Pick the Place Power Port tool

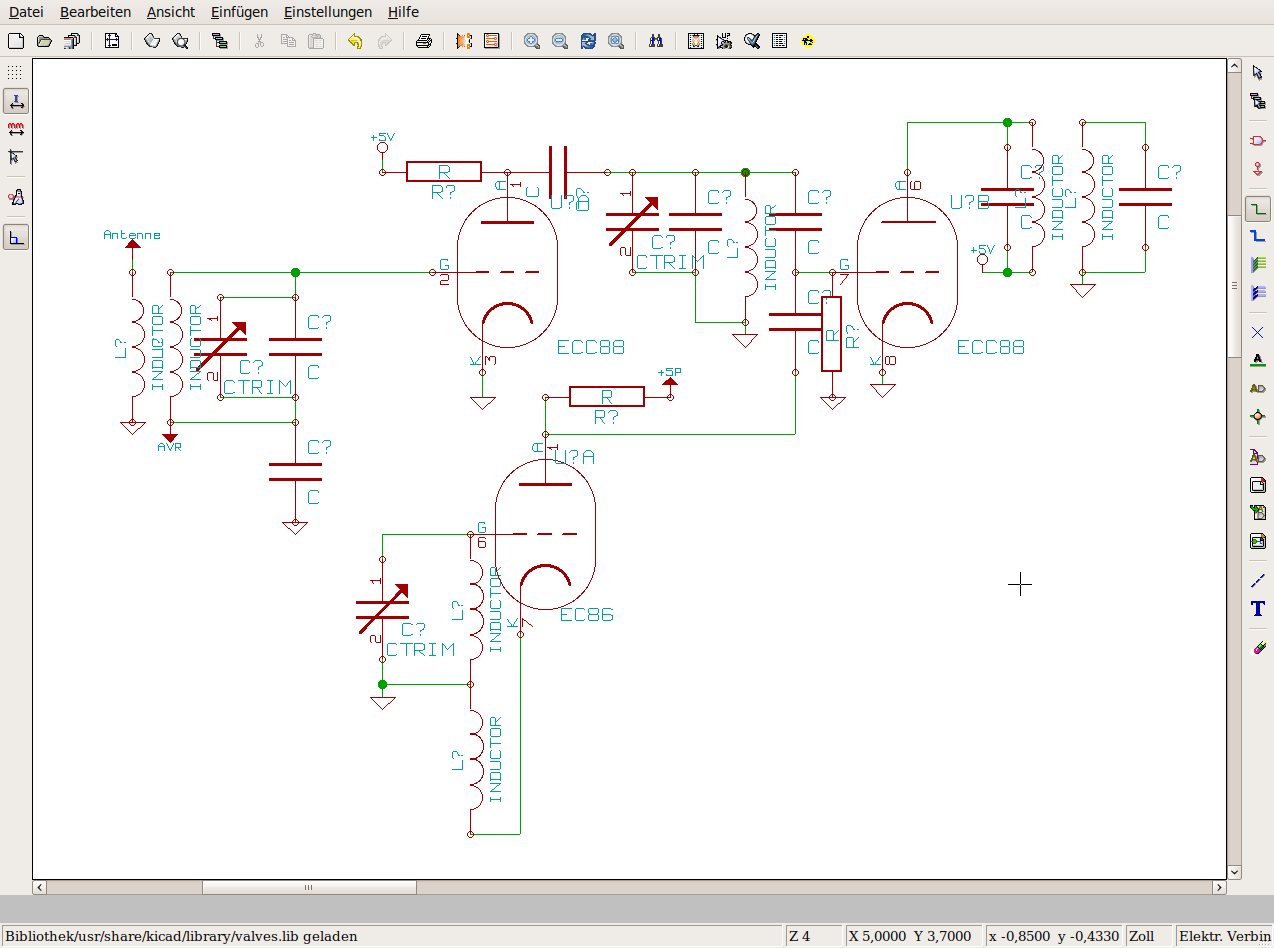coord(1258,168)
